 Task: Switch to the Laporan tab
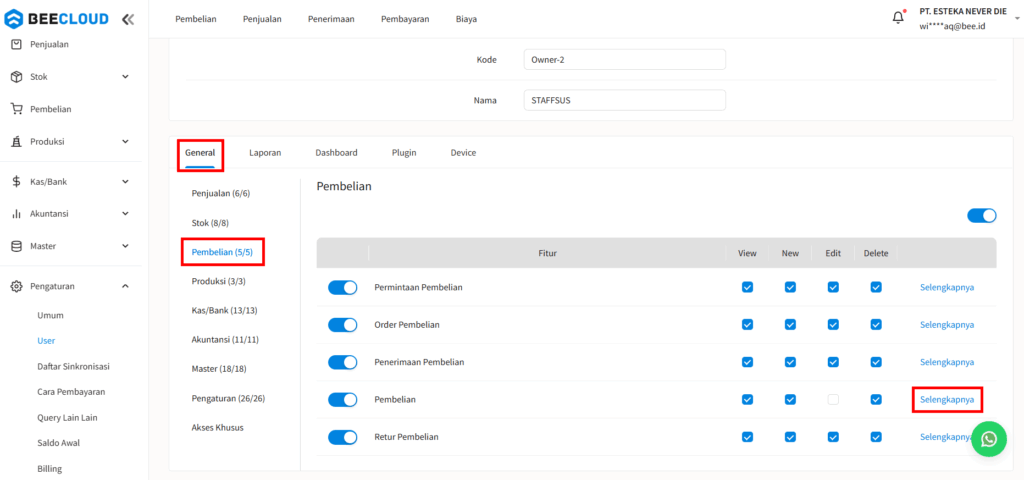[265, 153]
